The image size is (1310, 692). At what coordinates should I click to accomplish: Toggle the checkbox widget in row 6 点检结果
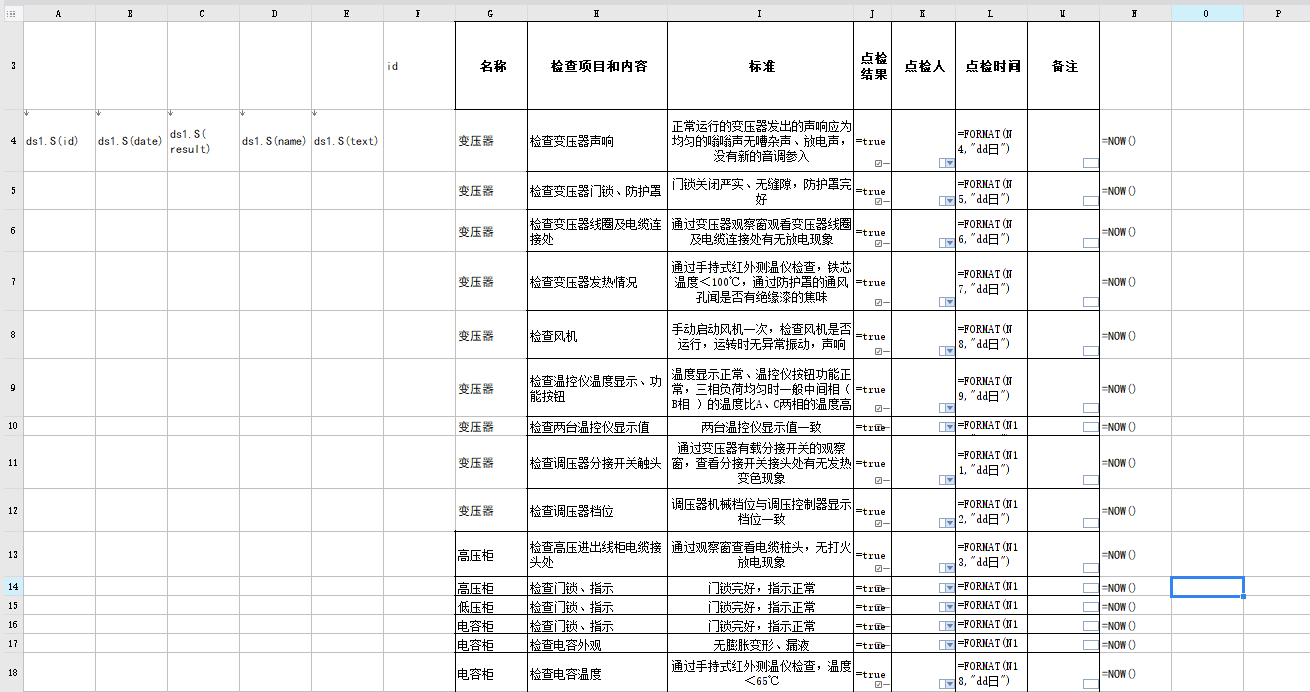[878, 243]
